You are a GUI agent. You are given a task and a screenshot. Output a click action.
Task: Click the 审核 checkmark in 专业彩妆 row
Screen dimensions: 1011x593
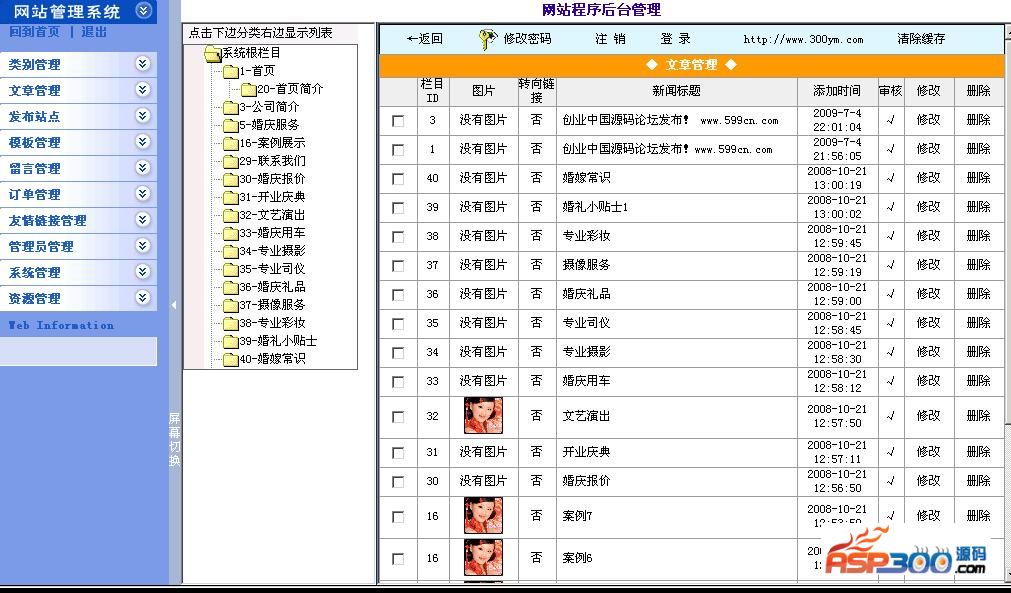(890, 236)
